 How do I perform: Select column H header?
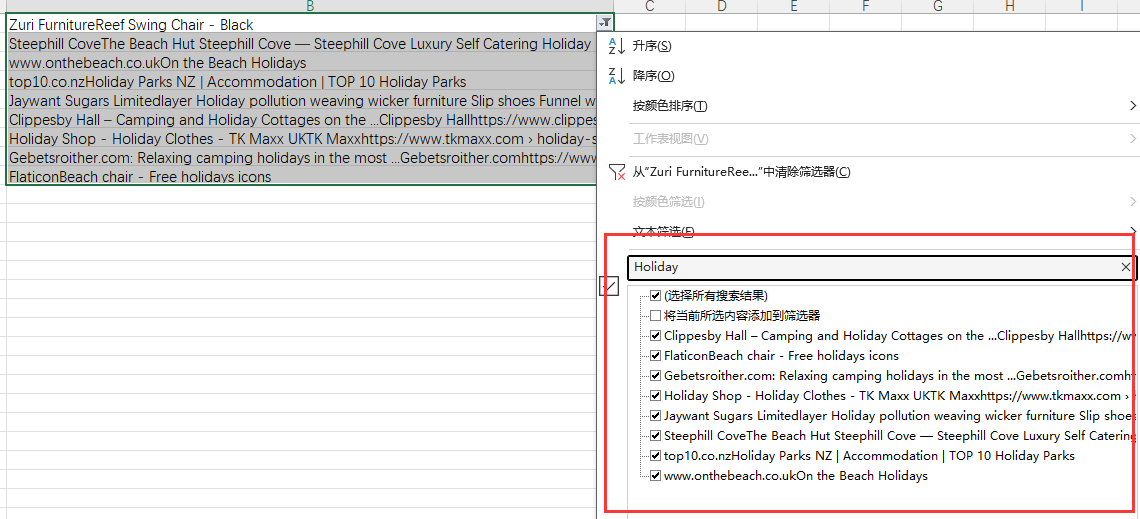[1009, 6]
